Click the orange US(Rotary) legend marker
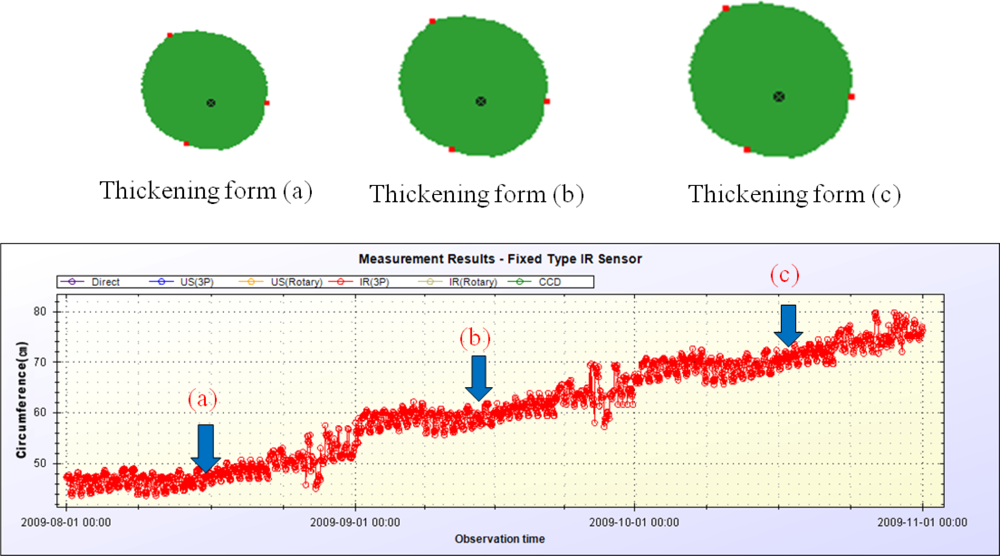Screen dimensions: 1000x556 [x=251, y=282]
